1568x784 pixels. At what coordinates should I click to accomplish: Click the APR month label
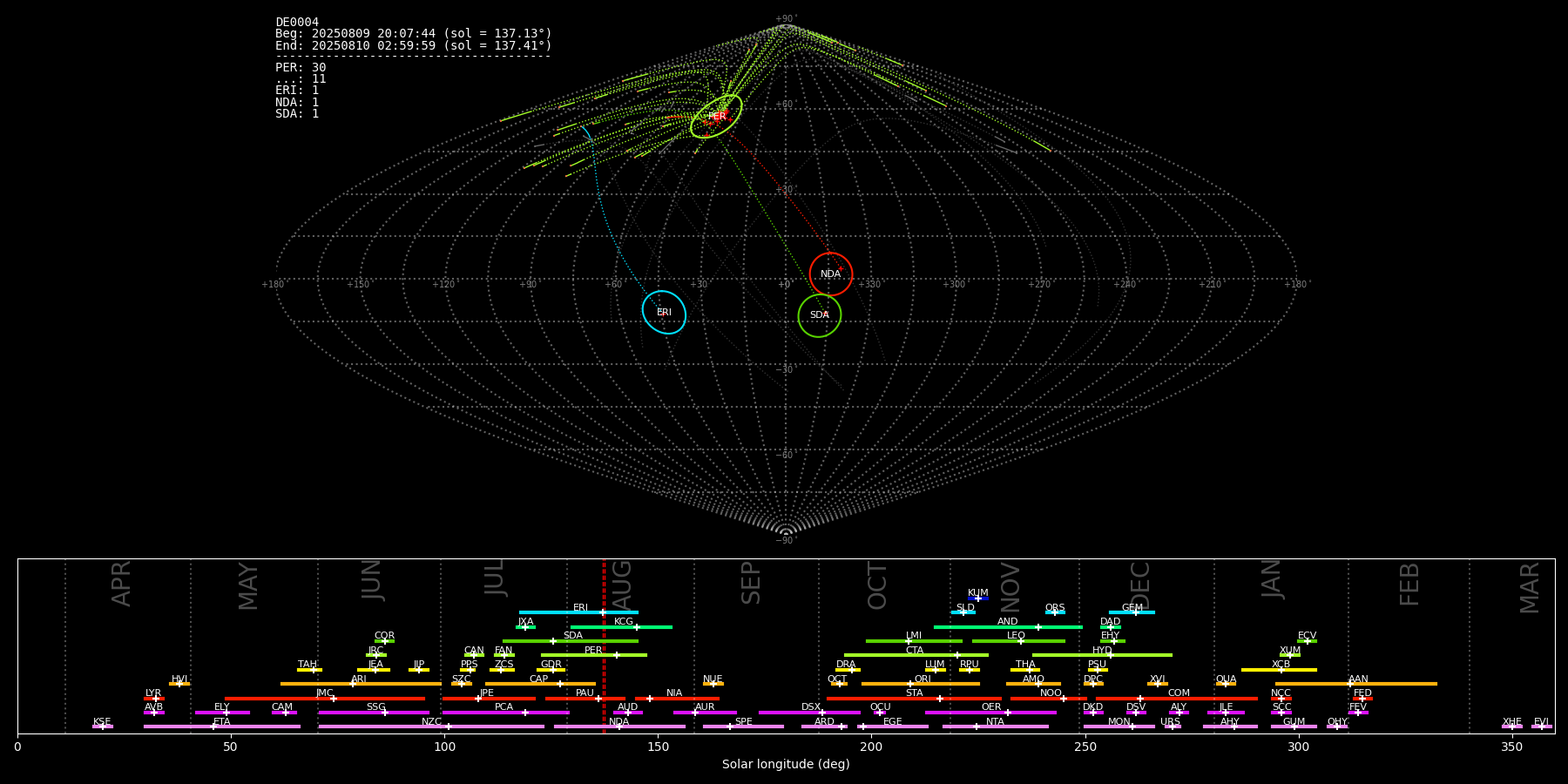[121, 584]
